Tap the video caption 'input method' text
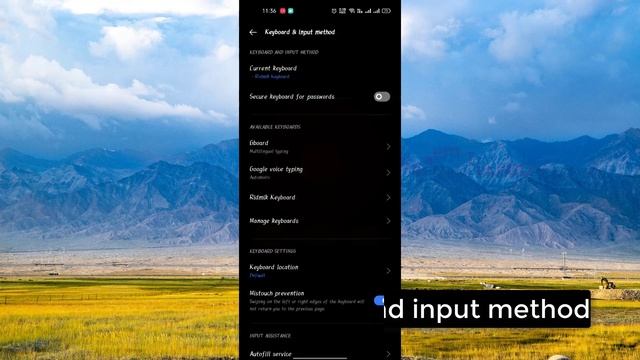This screenshot has width=640, height=360. [x=501, y=309]
